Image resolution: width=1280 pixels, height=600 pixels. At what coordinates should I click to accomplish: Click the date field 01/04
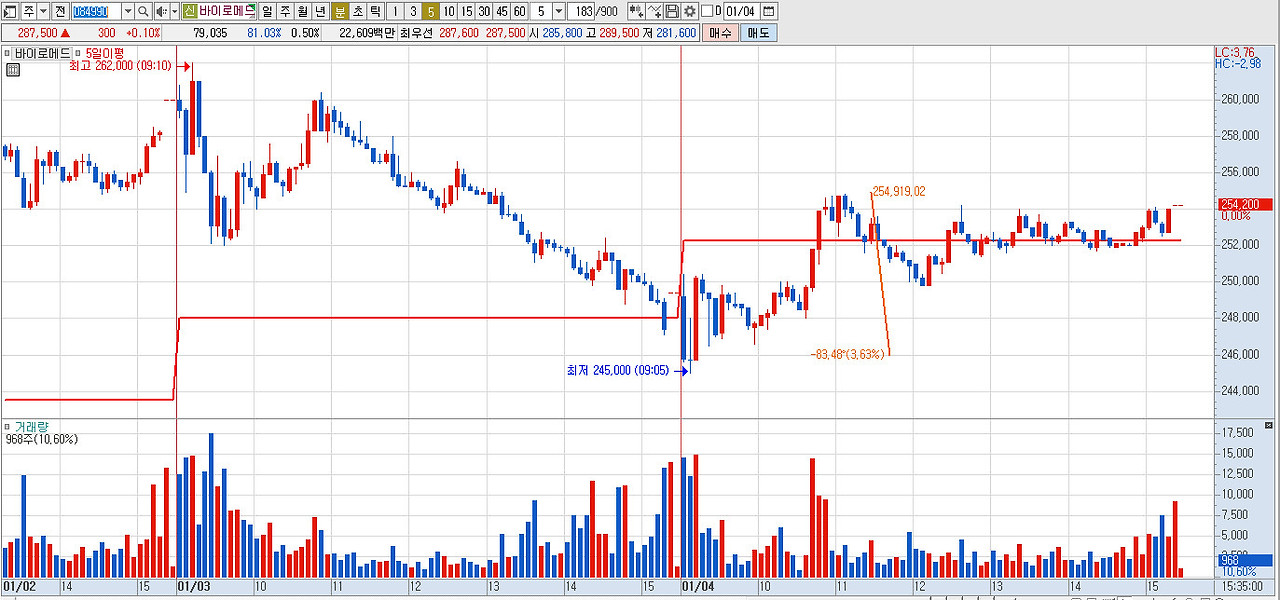coord(741,11)
